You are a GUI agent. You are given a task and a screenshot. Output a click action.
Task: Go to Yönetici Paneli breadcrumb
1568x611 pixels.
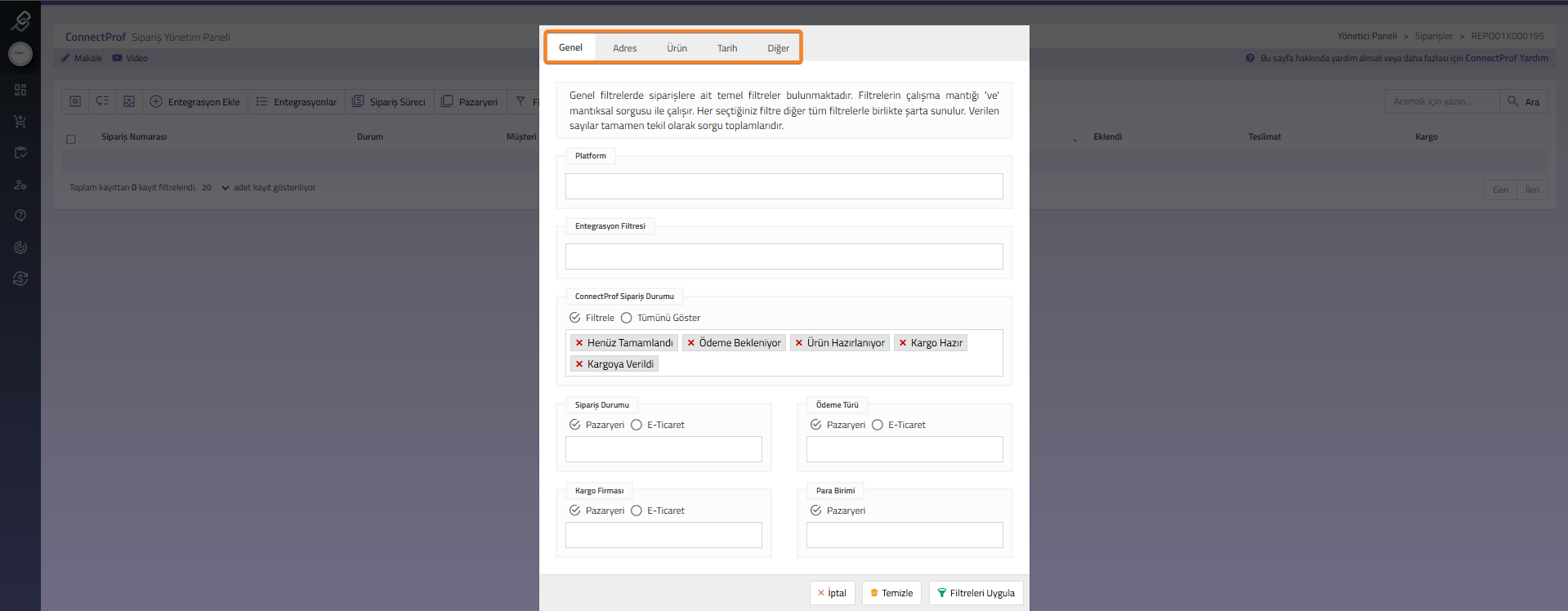[x=1367, y=36]
